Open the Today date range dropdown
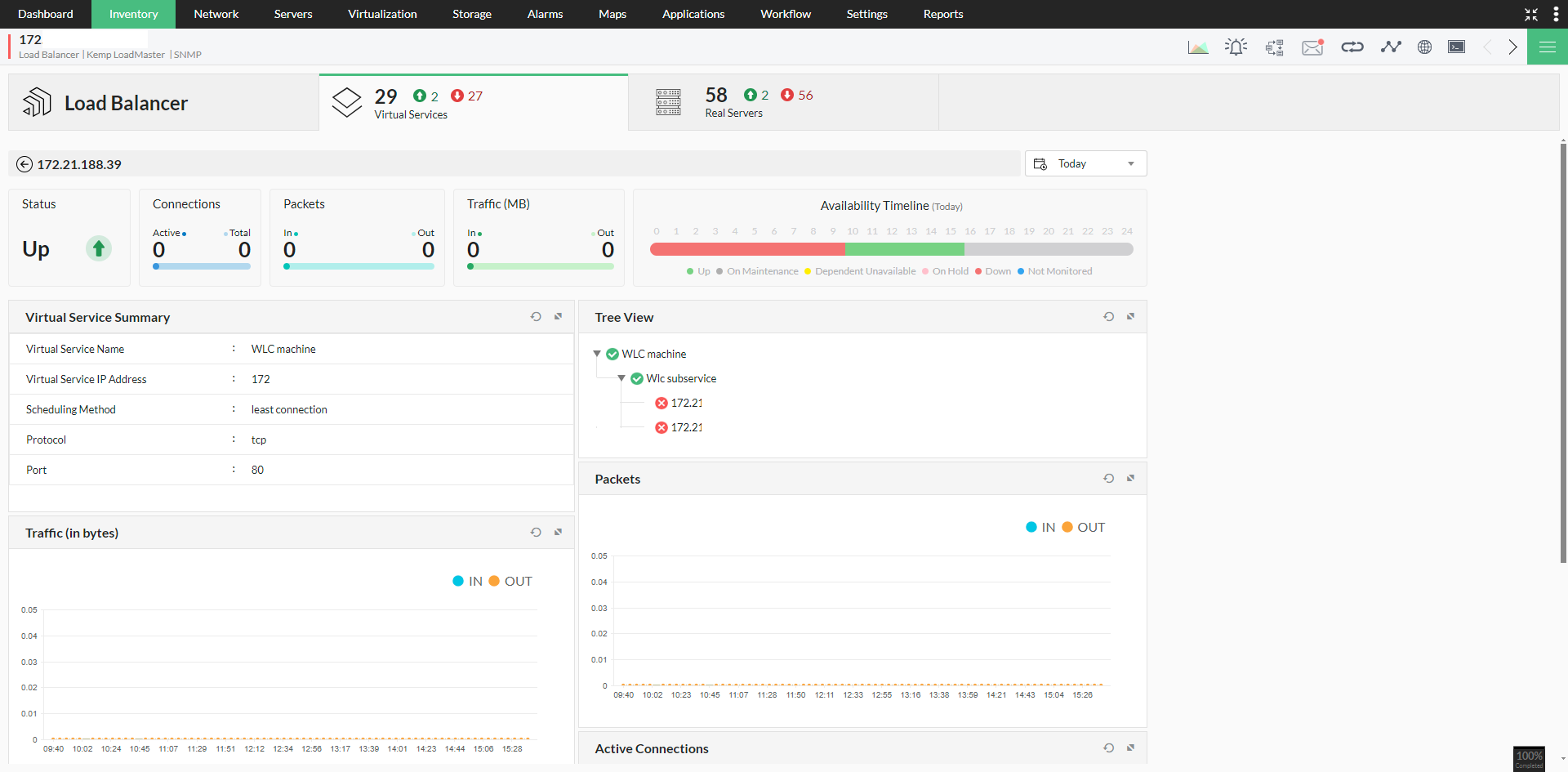This screenshot has width=1568, height=772. tap(1085, 163)
